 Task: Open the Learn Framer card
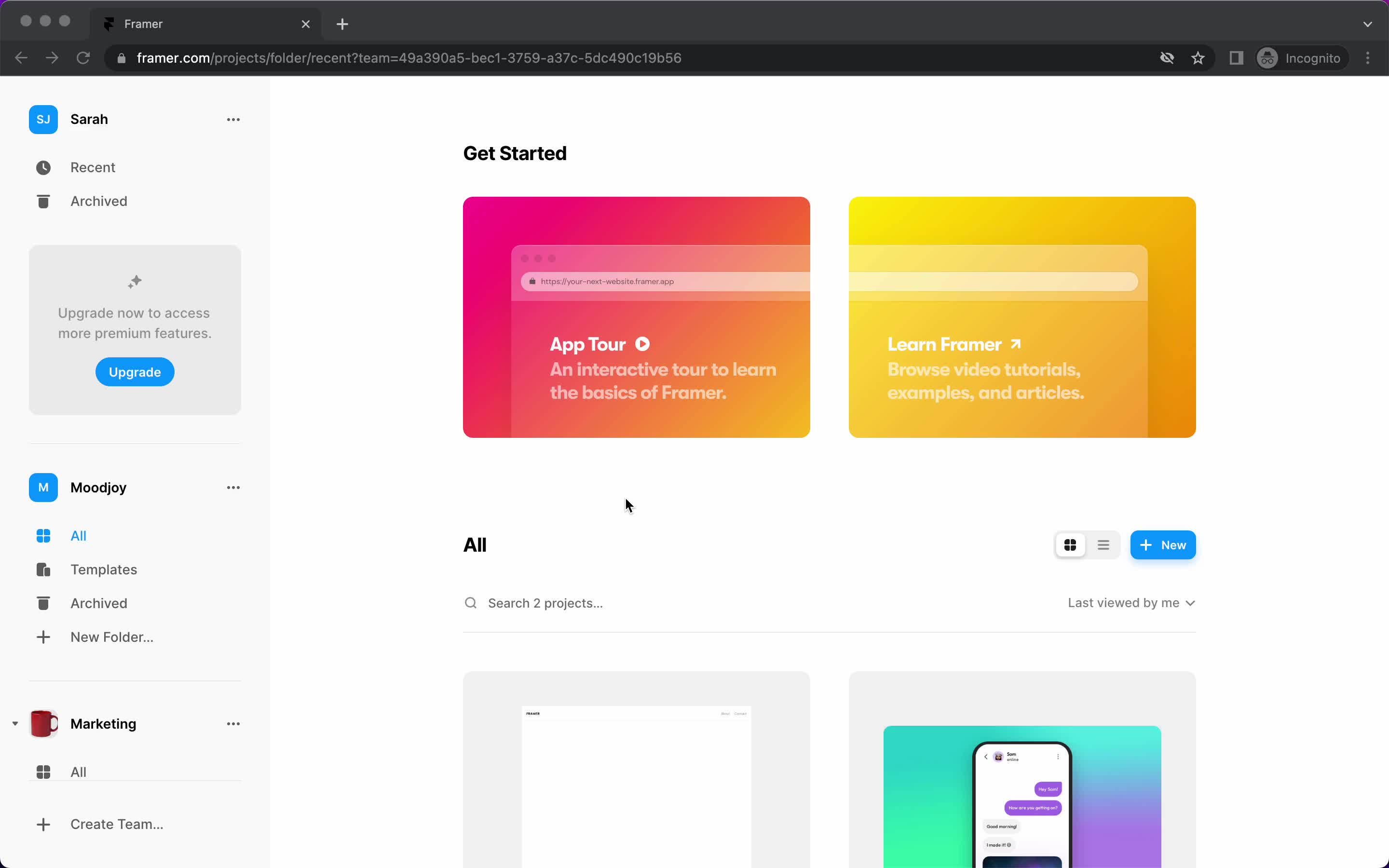(1022, 317)
